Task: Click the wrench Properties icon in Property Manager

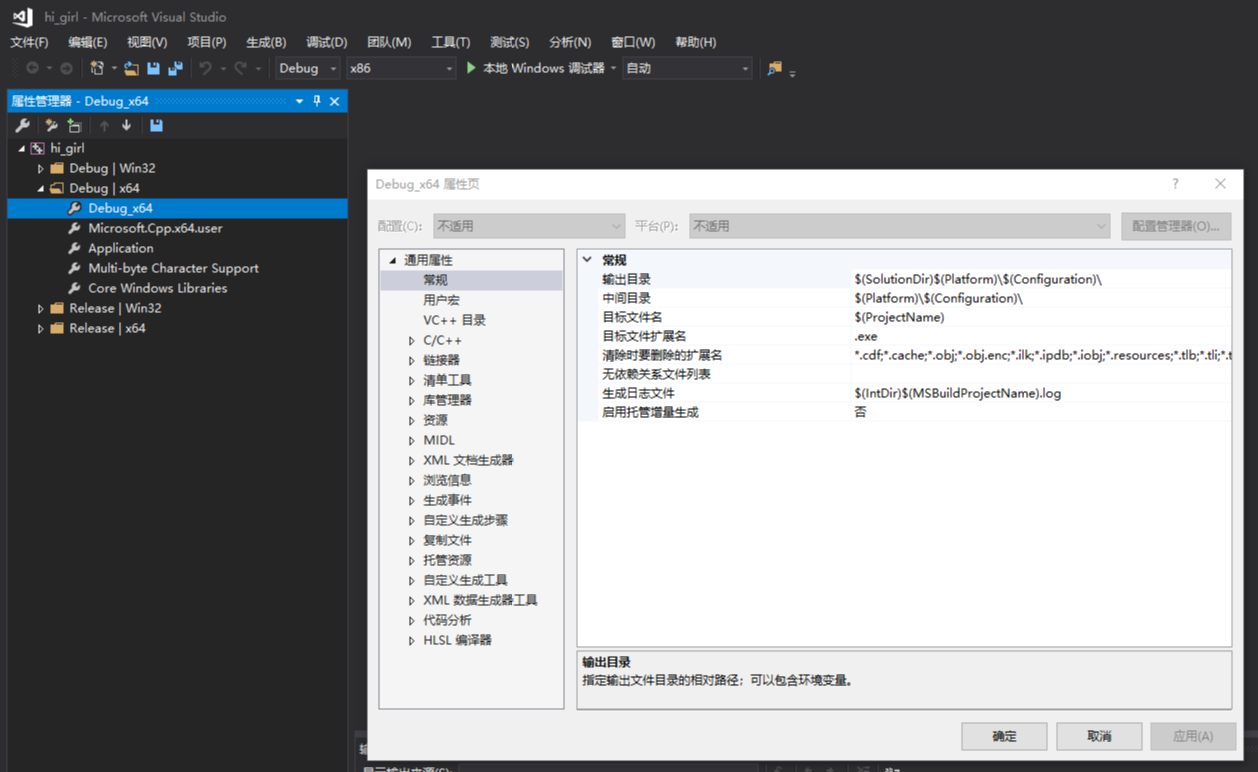Action: click(x=23, y=125)
